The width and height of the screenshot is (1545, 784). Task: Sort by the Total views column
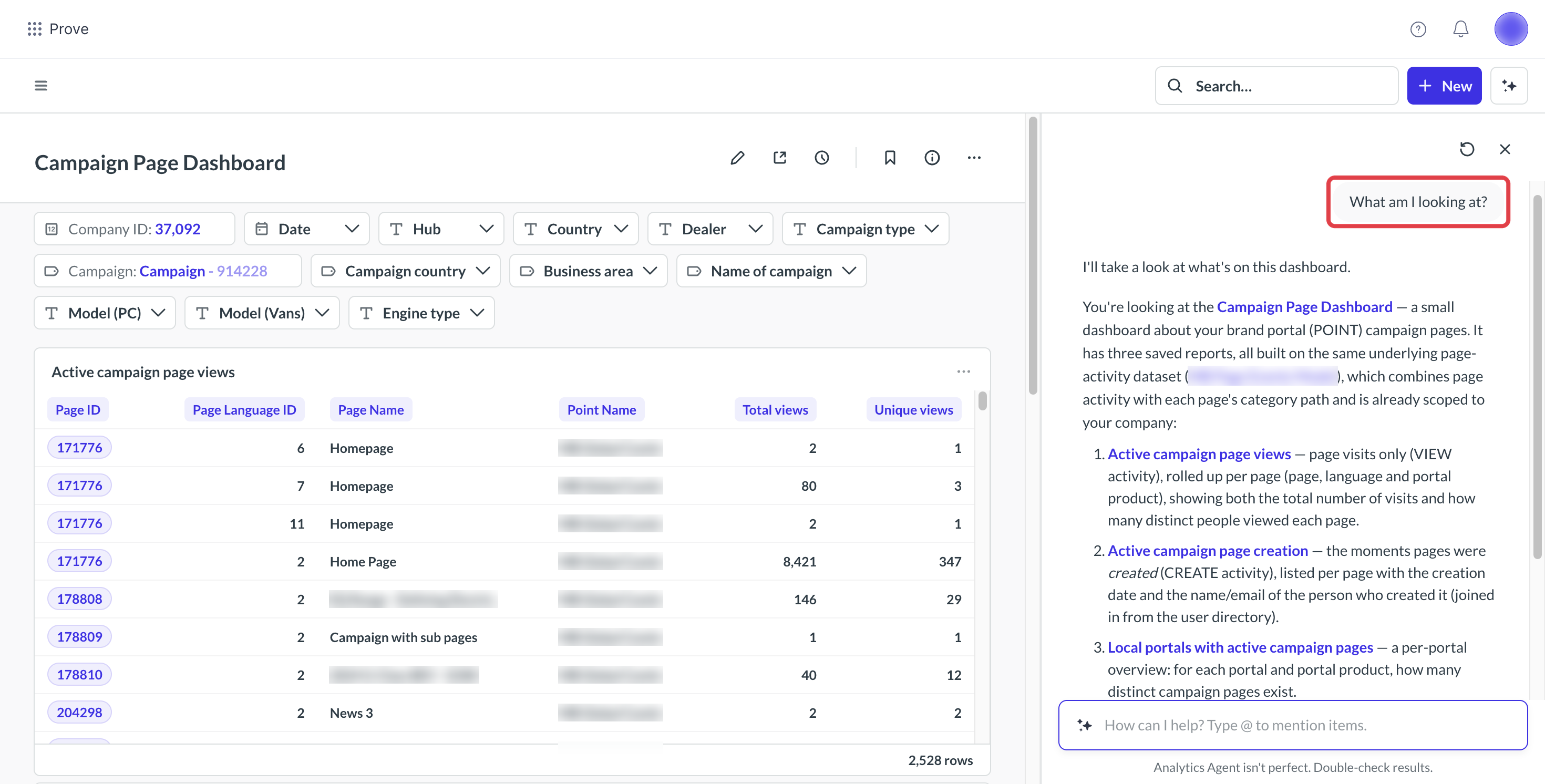pos(775,410)
